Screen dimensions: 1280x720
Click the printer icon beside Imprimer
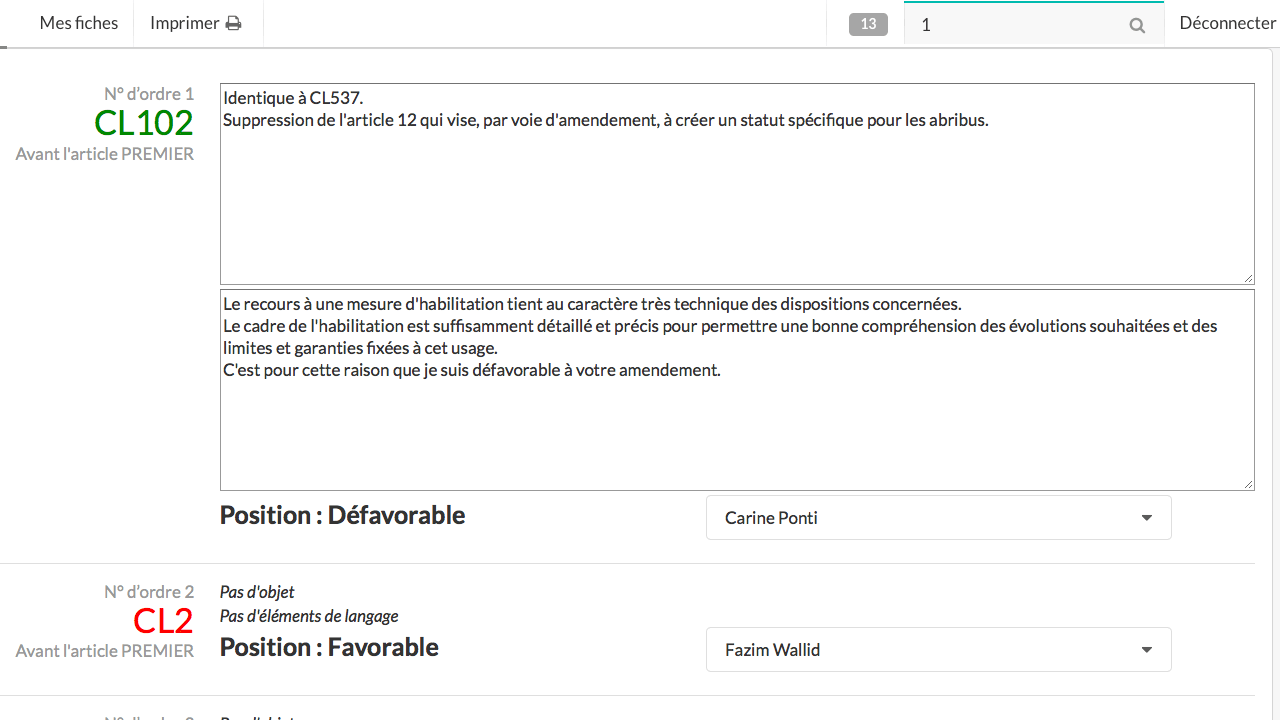[233, 23]
